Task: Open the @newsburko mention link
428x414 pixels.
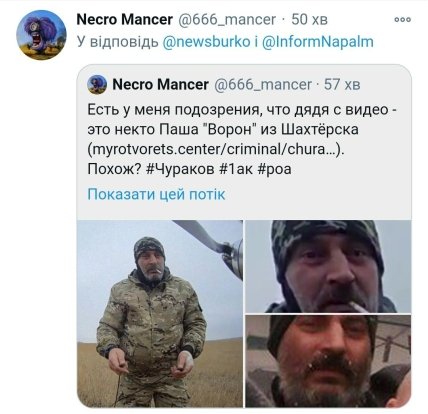Action: pyautogui.click(x=206, y=42)
